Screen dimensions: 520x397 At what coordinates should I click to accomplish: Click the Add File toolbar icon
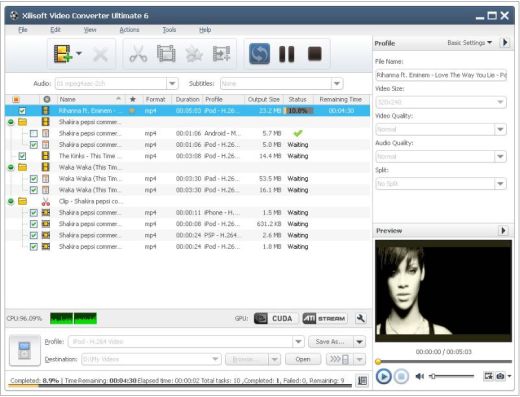tap(63, 54)
